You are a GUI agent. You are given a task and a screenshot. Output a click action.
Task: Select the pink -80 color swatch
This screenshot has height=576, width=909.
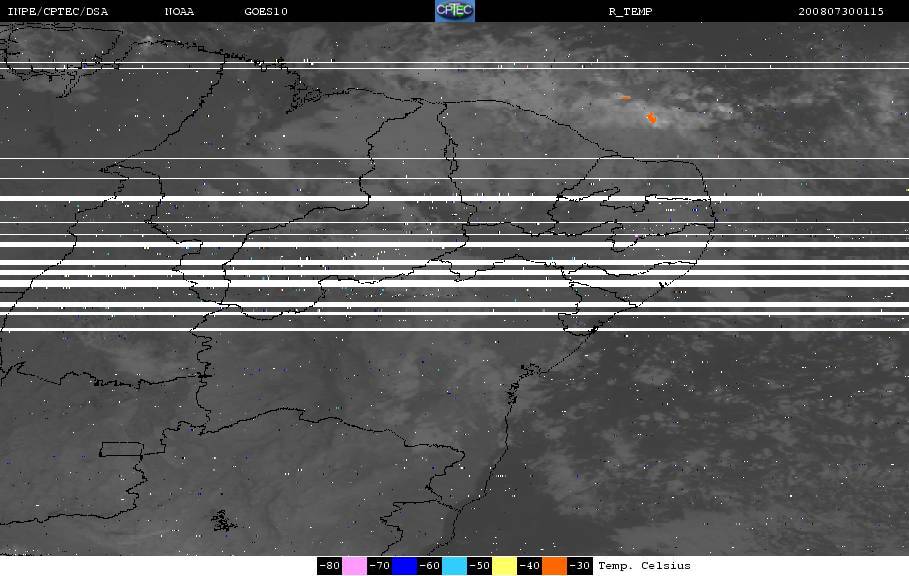[354, 566]
